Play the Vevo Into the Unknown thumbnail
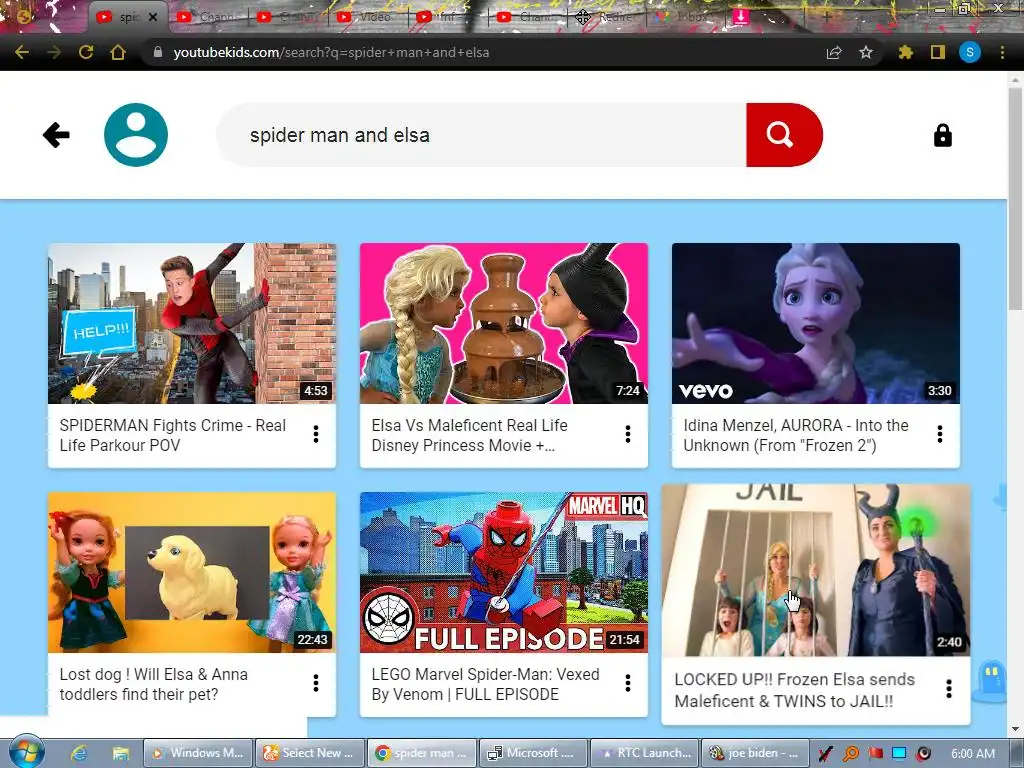Image resolution: width=1024 pixels, height=768 pixels. click(816, 323)
